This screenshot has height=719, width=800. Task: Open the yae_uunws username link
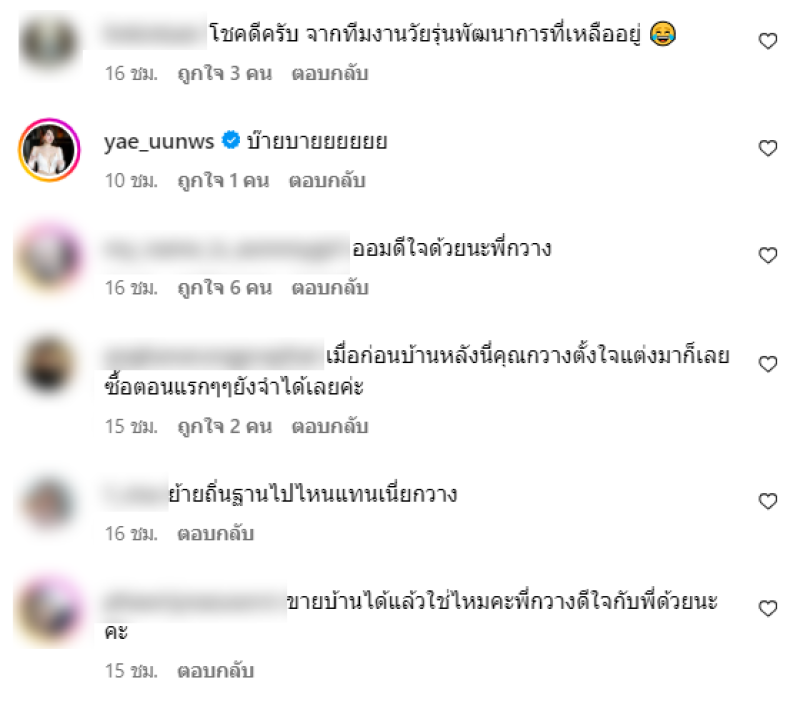[x=159, y=141]
